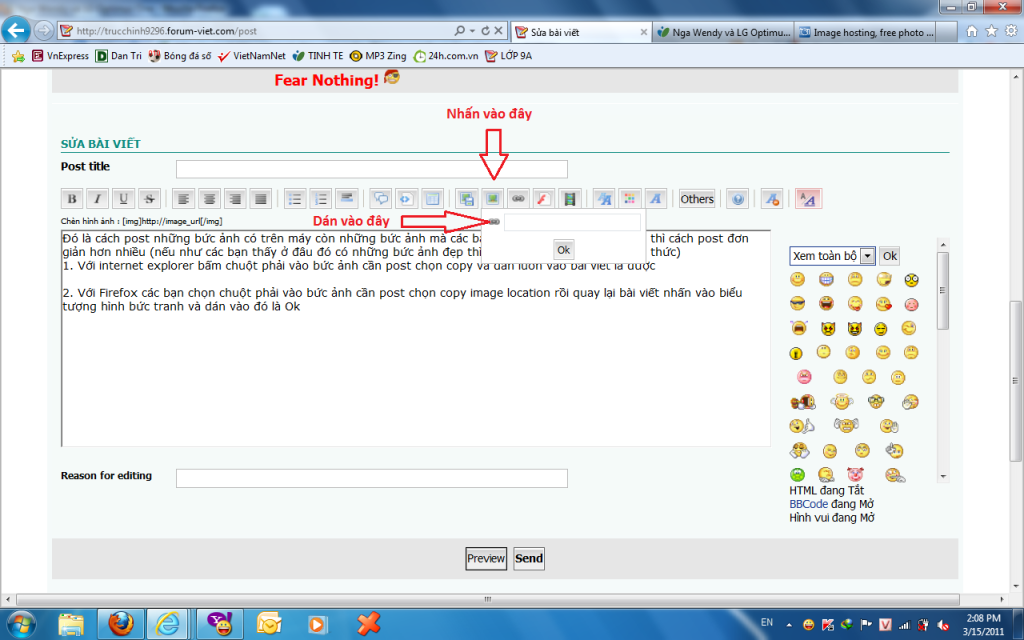Screen dimensions: 1024x640
Task: Expand the 'Xem toàn bộ' smiley dropdown
Action: click(867, 256)
